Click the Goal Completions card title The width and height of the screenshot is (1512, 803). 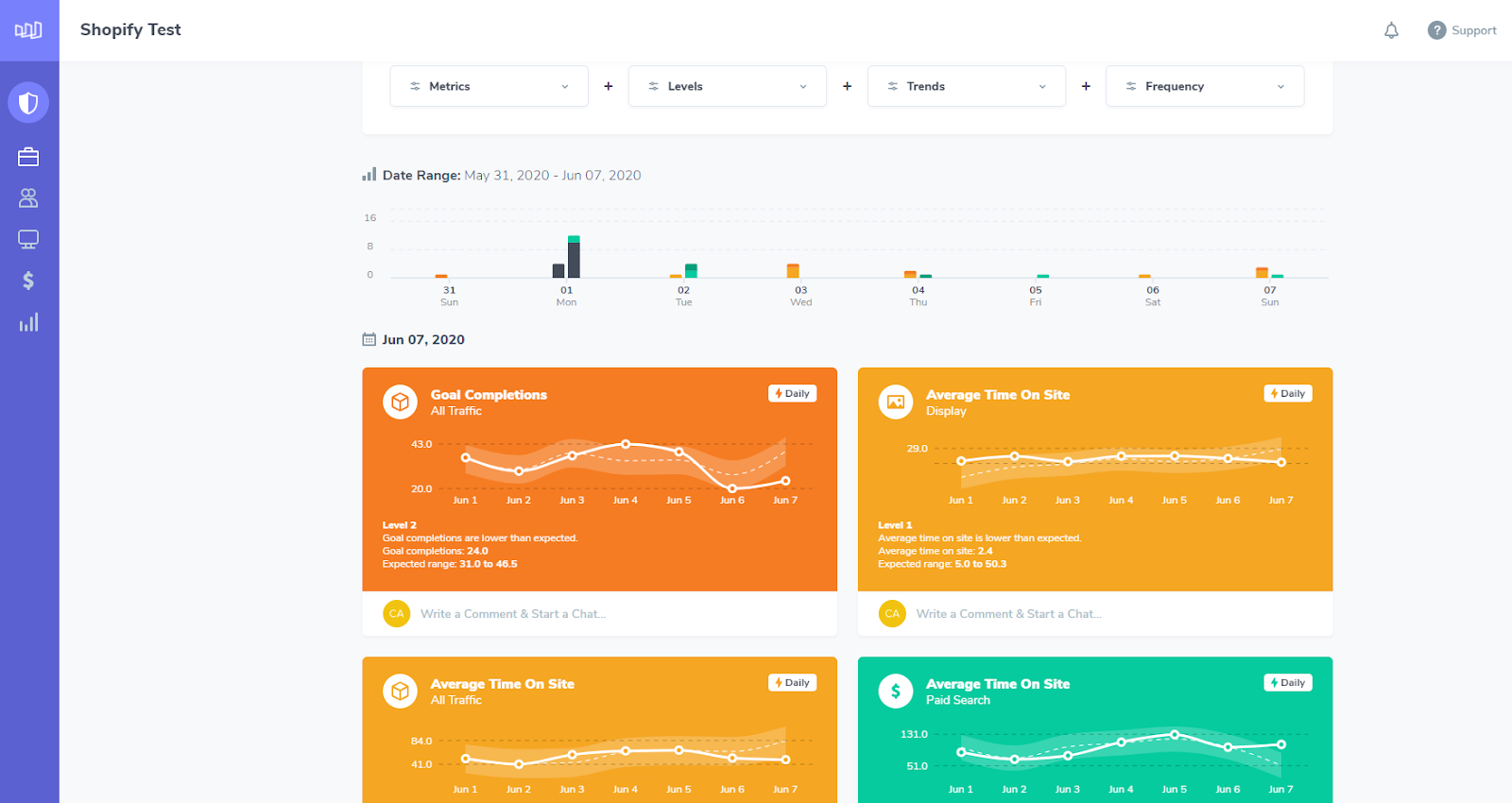pos(489,395)
